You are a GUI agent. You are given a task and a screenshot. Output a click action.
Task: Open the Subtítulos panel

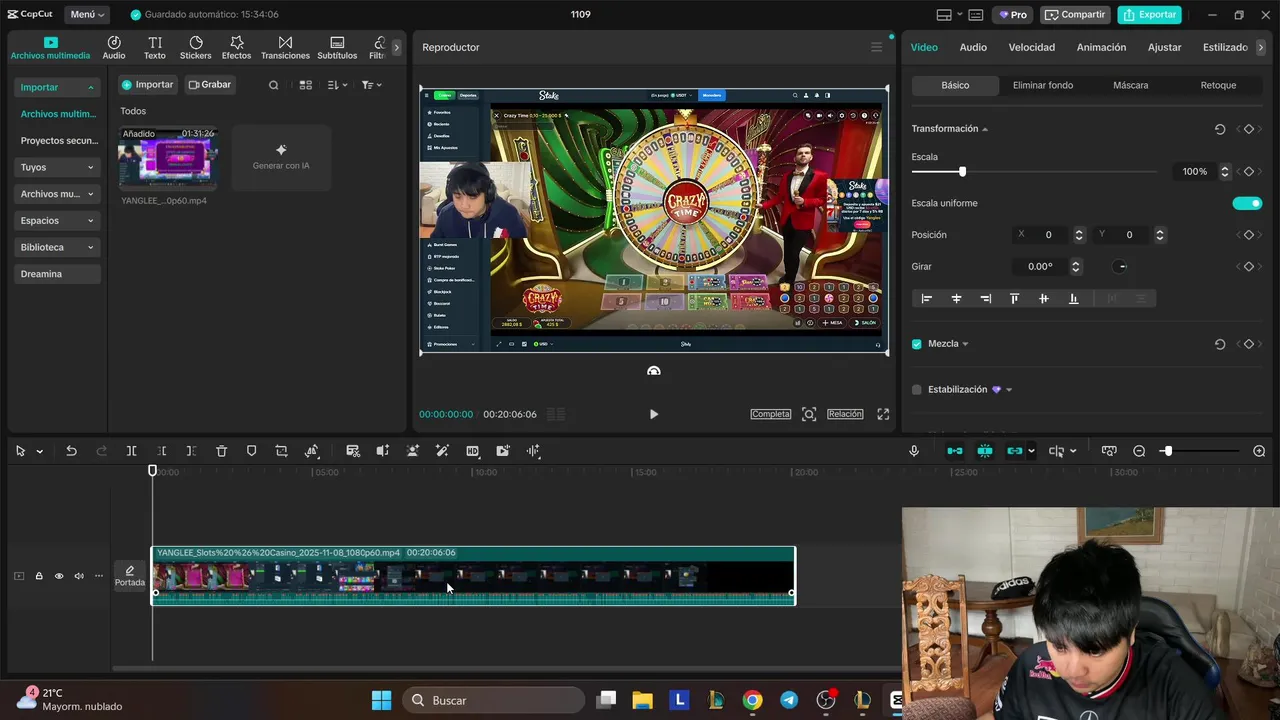(337, 47)
